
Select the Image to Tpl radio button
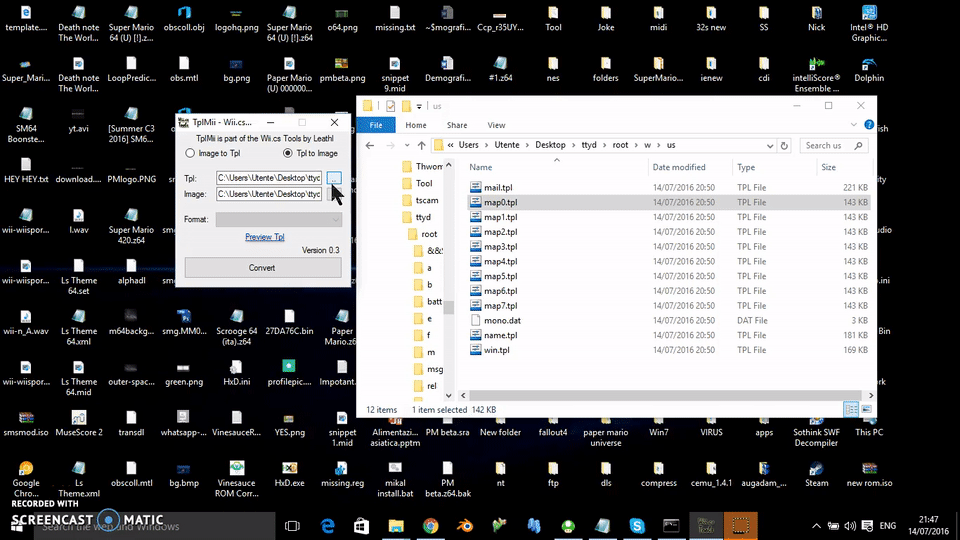(190, 153)
